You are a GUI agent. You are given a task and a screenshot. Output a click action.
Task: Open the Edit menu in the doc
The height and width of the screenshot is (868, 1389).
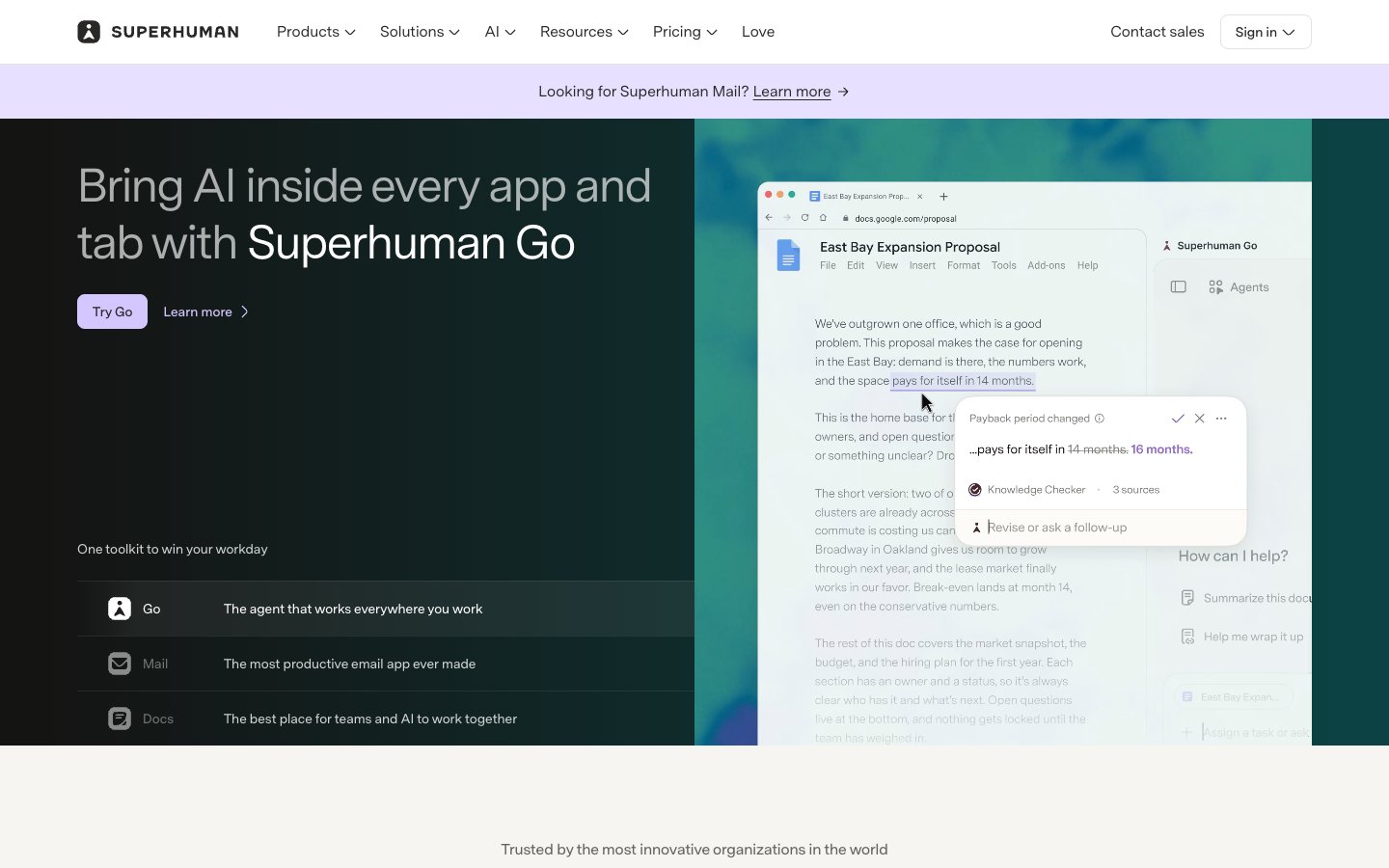pos(856,265)
